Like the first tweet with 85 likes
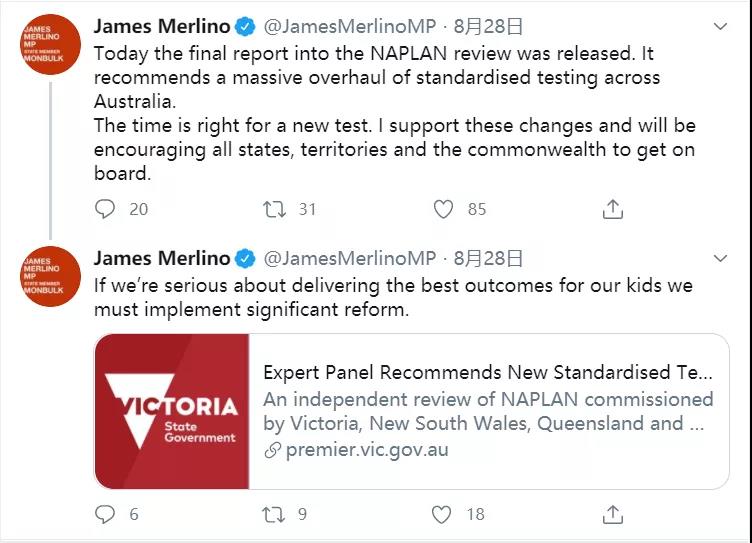Screen dimensions: 752x543 [443, 208]
